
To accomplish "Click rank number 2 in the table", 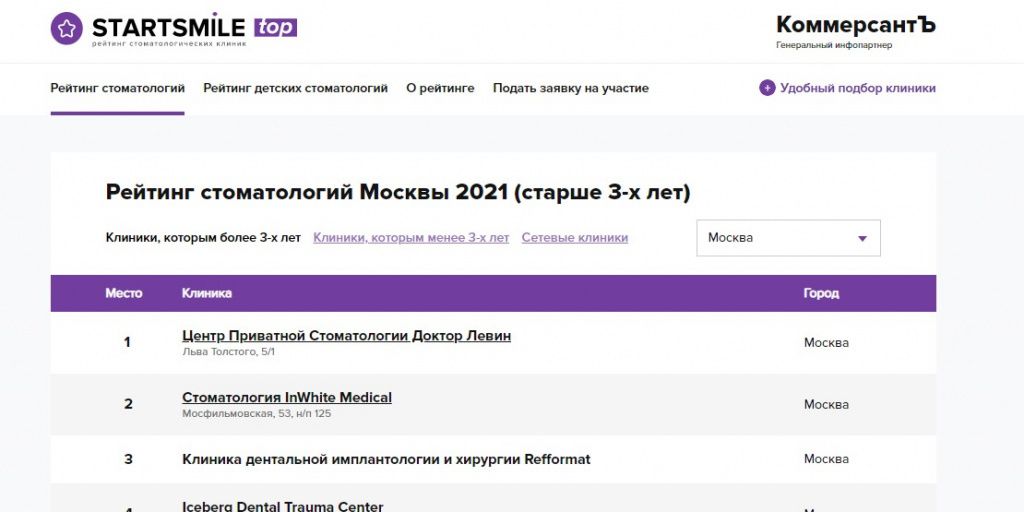I will tap(128, 404).
